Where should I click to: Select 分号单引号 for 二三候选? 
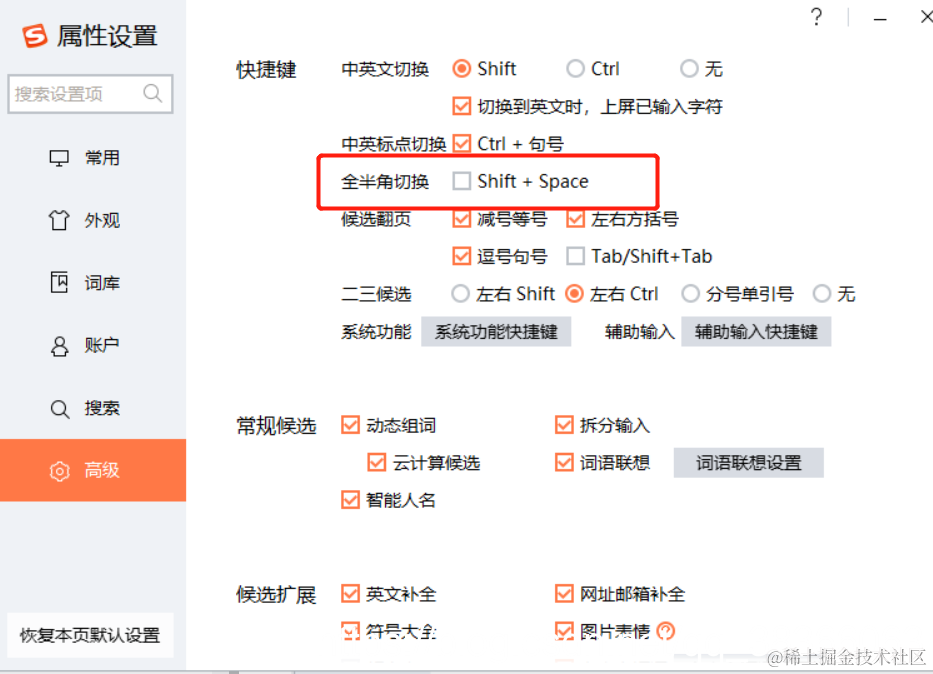[690, 294]
